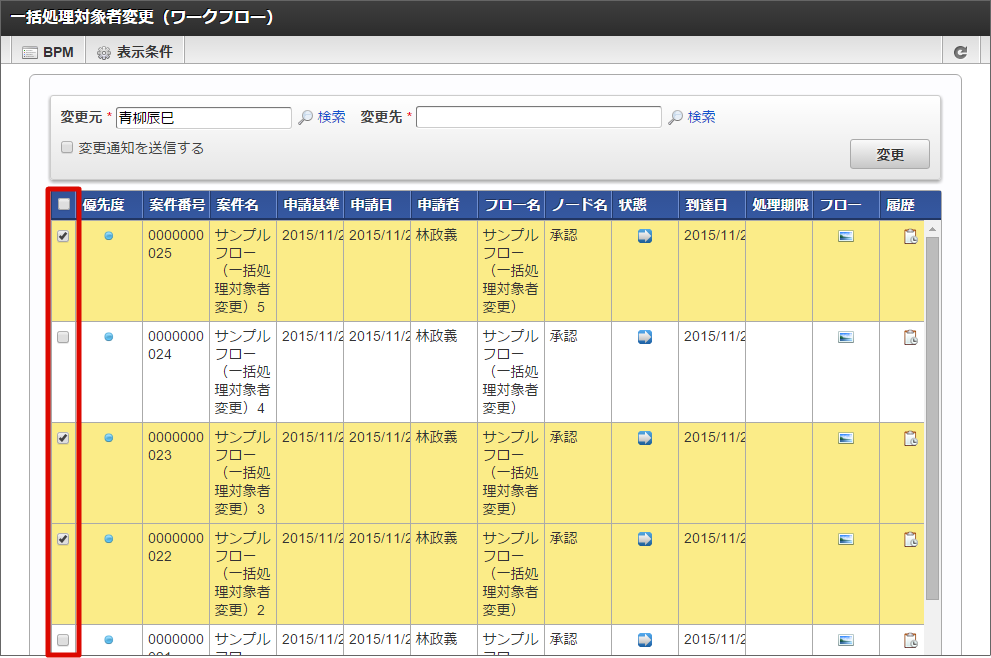This screenshot has width=991, height=658.
Task: Open flow diagram icon for case 0000000025
Action: pyautogui.click(x=846, y=236)
